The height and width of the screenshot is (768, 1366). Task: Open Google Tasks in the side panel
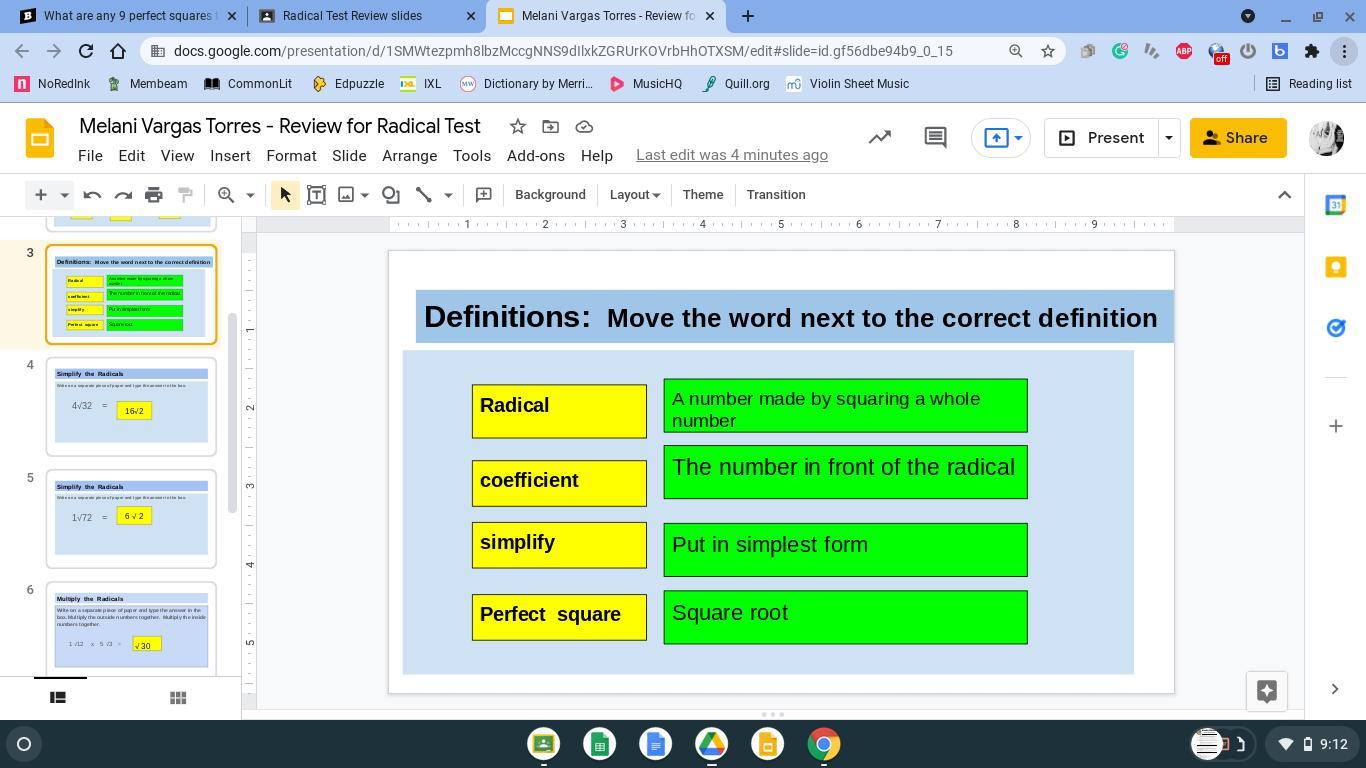tap(1335, 328)
